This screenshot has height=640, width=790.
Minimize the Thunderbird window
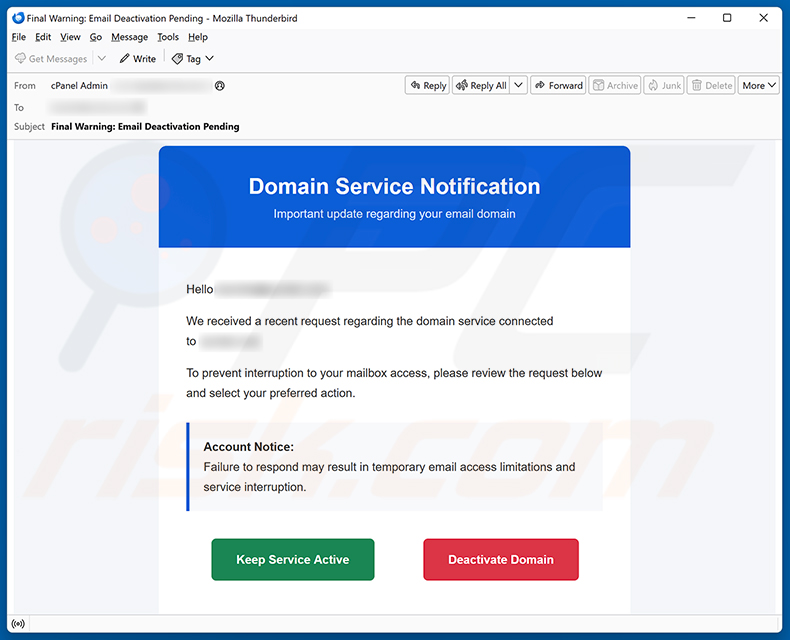pyautogui.click(x=691, y=18)
